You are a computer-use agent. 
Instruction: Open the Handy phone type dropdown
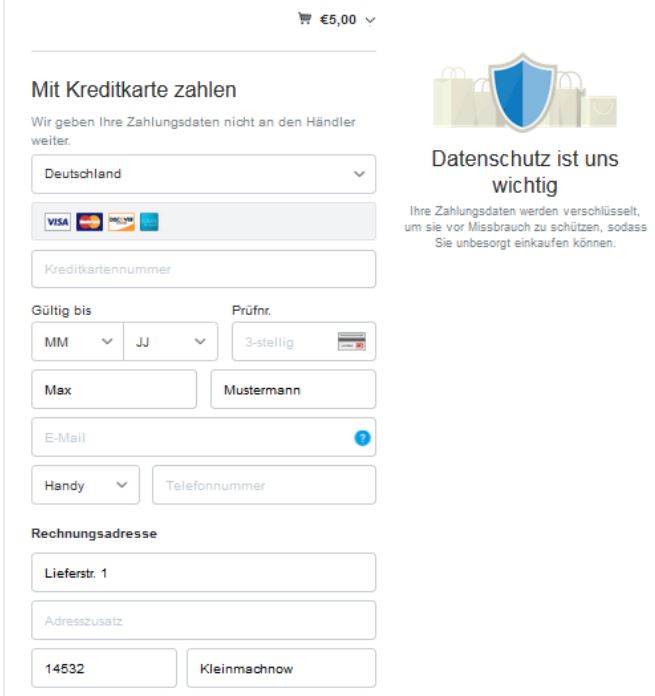[85, 485]
